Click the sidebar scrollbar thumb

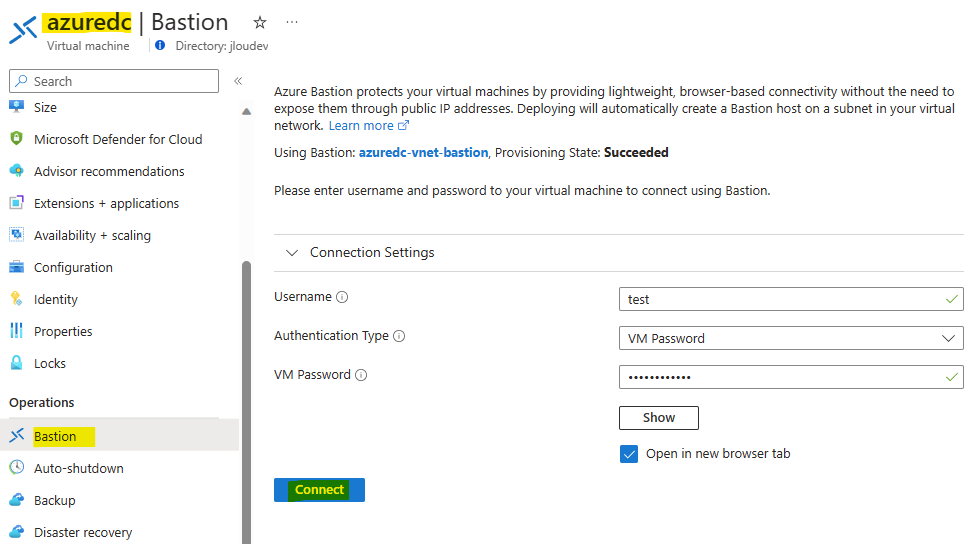(246, 402)
